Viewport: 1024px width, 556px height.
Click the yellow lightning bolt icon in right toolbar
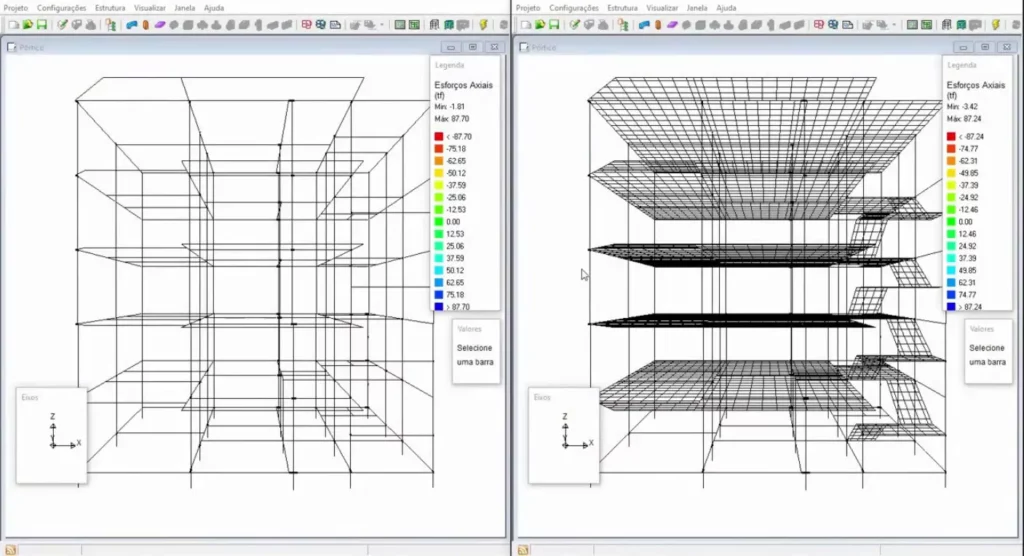tap(995, 24)
